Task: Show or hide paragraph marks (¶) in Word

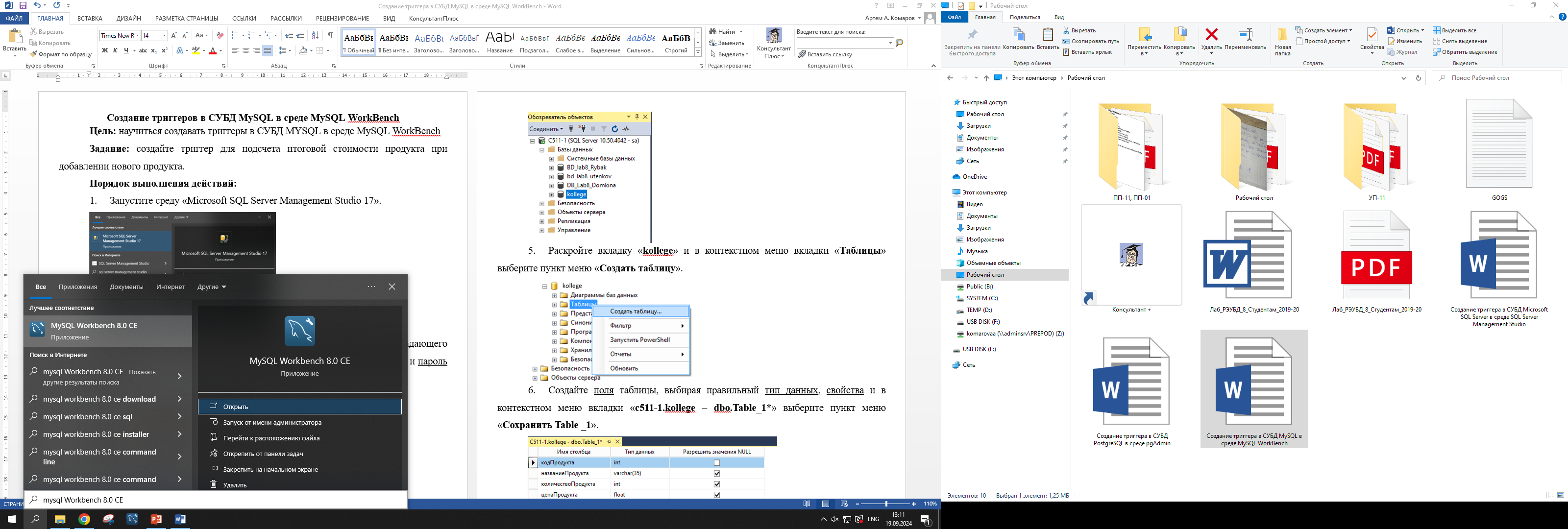Action: (x=330, y=35)
